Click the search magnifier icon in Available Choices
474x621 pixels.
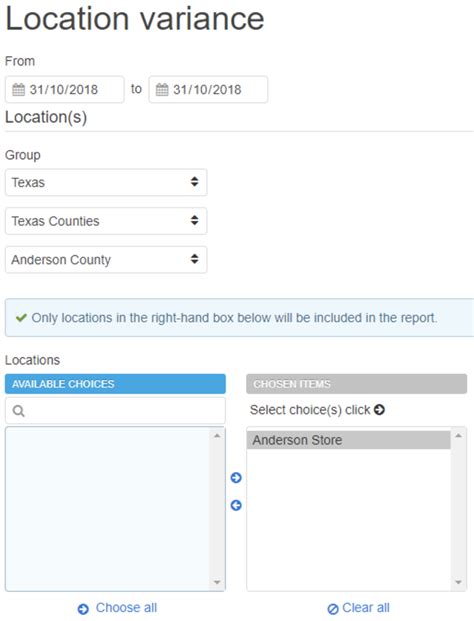19,411
